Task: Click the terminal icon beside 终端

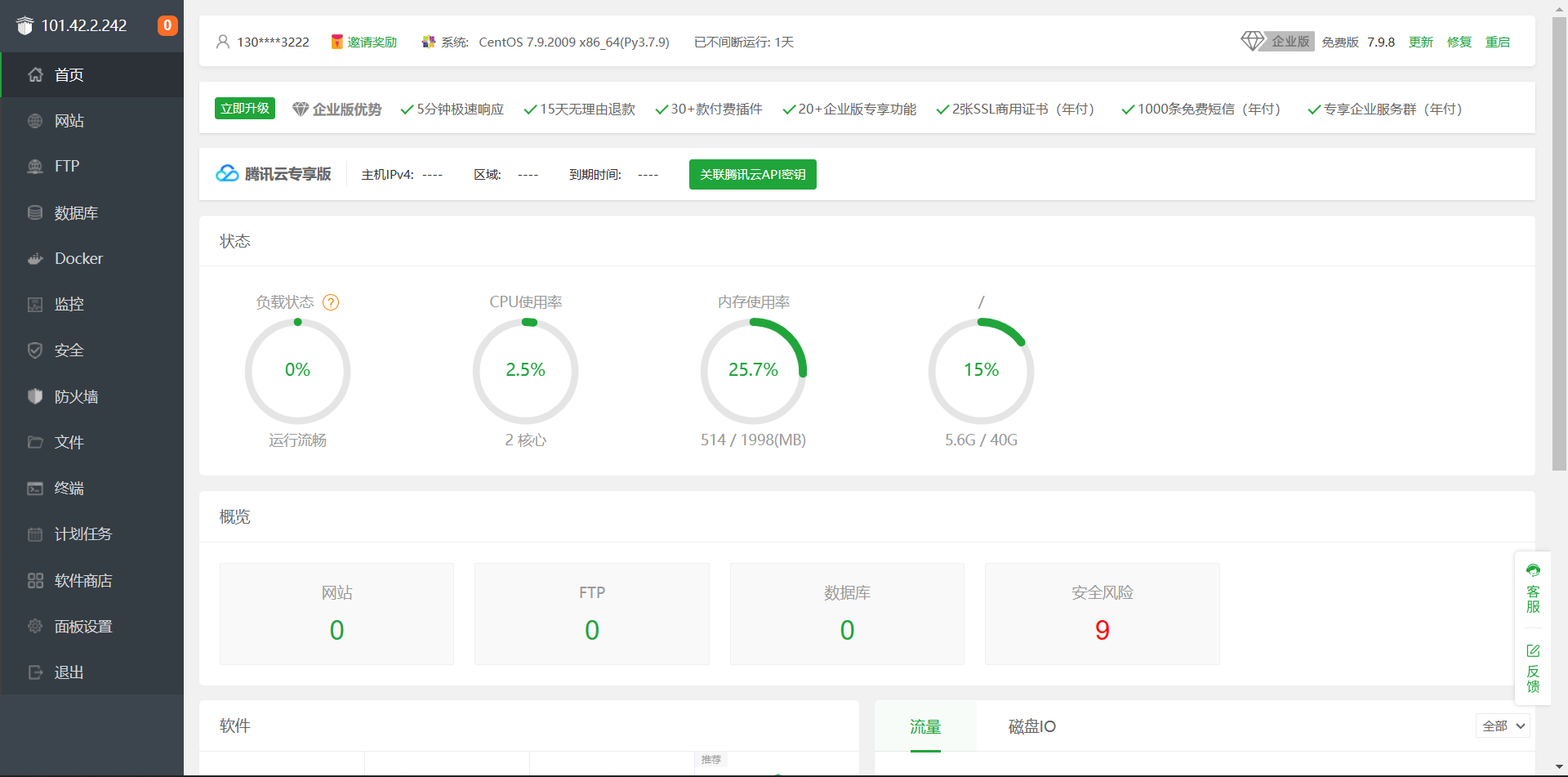Action: [35, 489]
